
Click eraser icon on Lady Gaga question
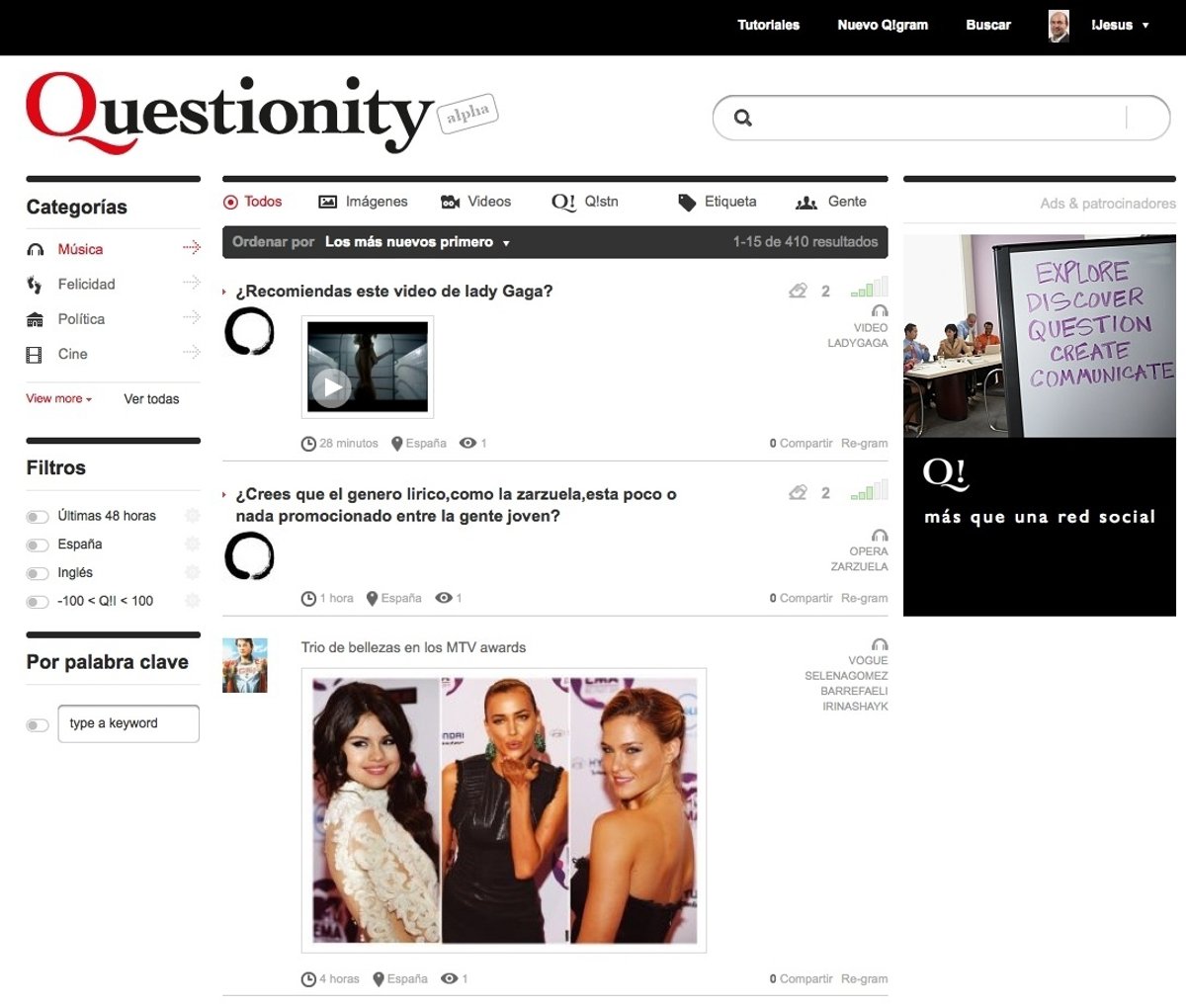798,291
